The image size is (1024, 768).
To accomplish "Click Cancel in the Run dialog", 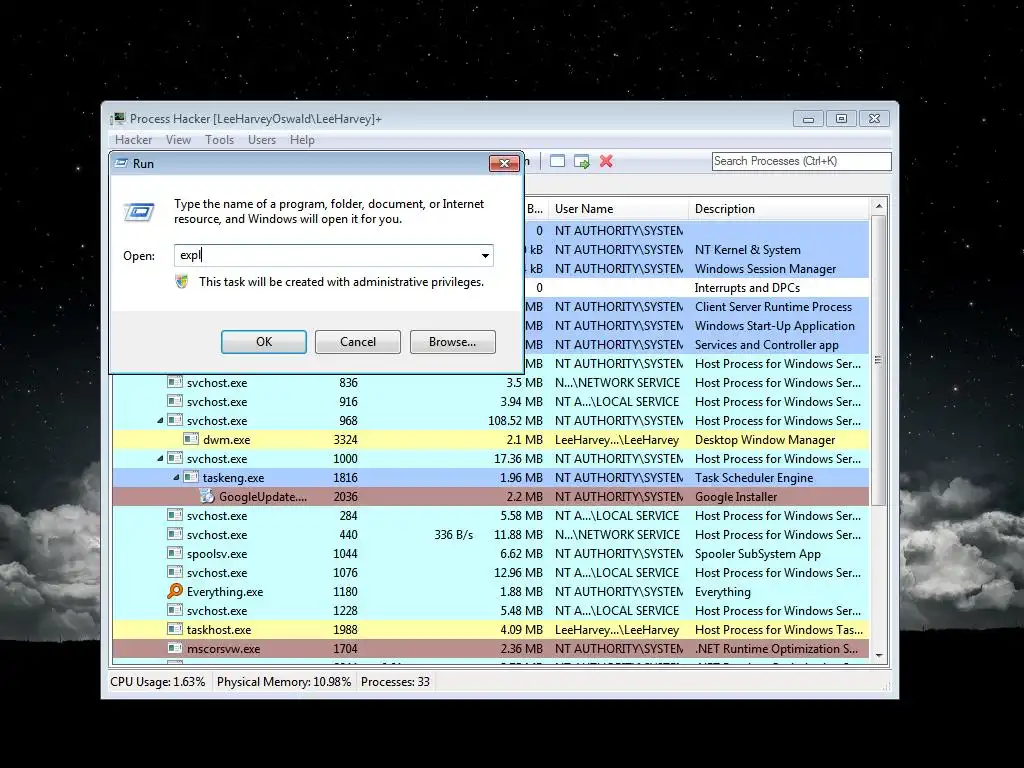I will tap(358, 342).
